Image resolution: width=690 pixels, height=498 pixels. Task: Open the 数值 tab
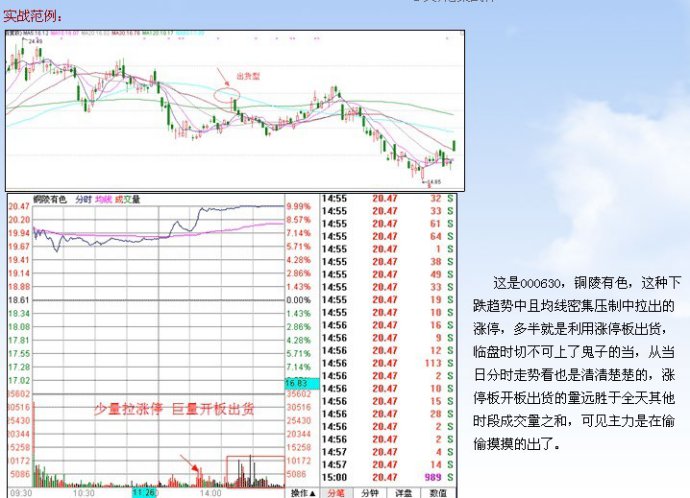(437, 493)
